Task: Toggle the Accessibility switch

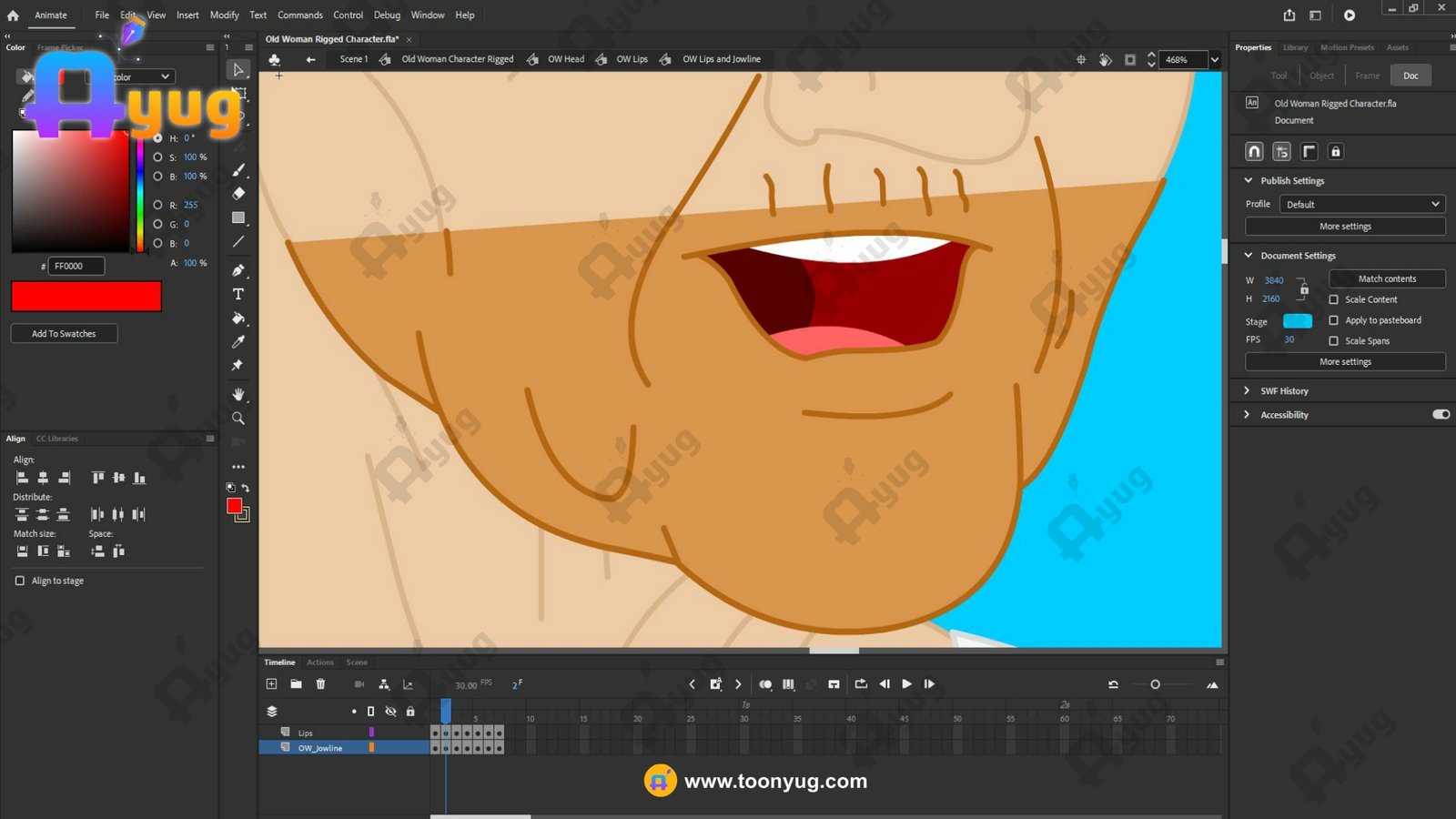Action: (x=1441, y=414)
